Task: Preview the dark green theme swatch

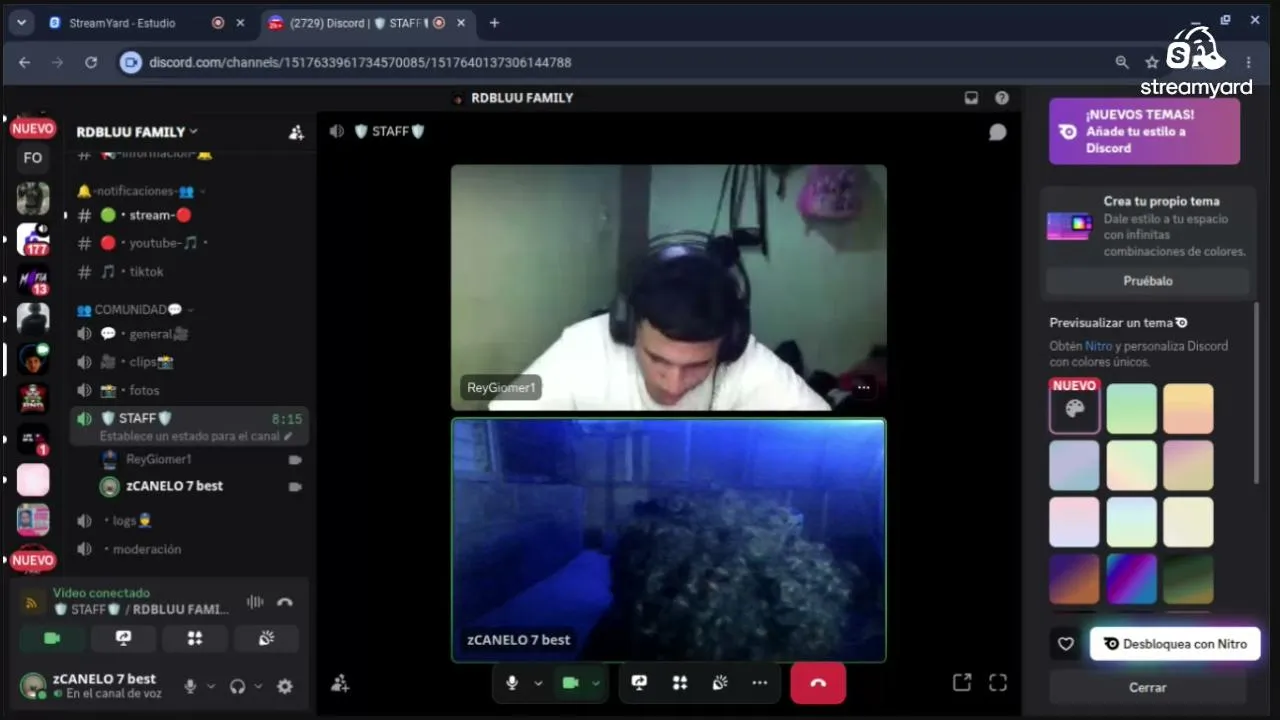Action: click(1189, 579)
